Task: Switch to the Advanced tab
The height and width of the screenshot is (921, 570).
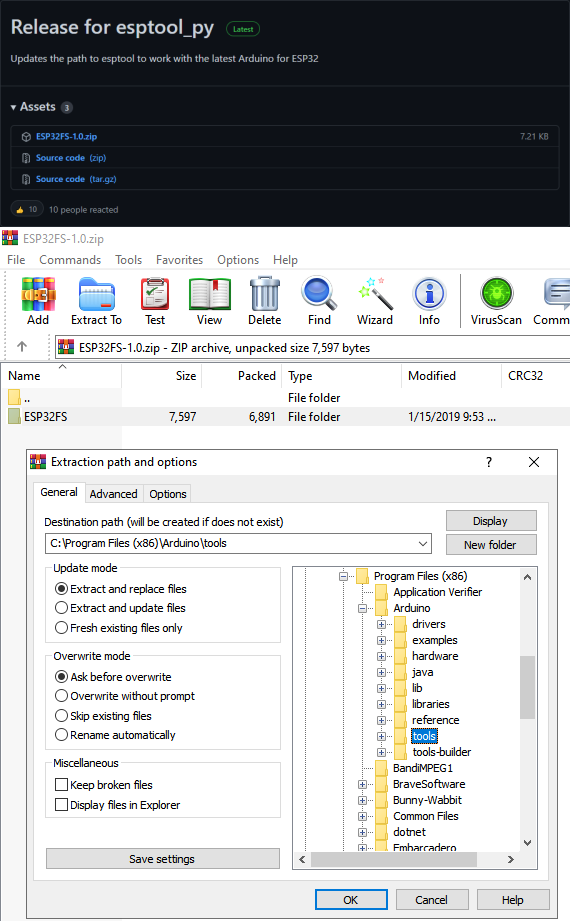Action: click(113, 494)
